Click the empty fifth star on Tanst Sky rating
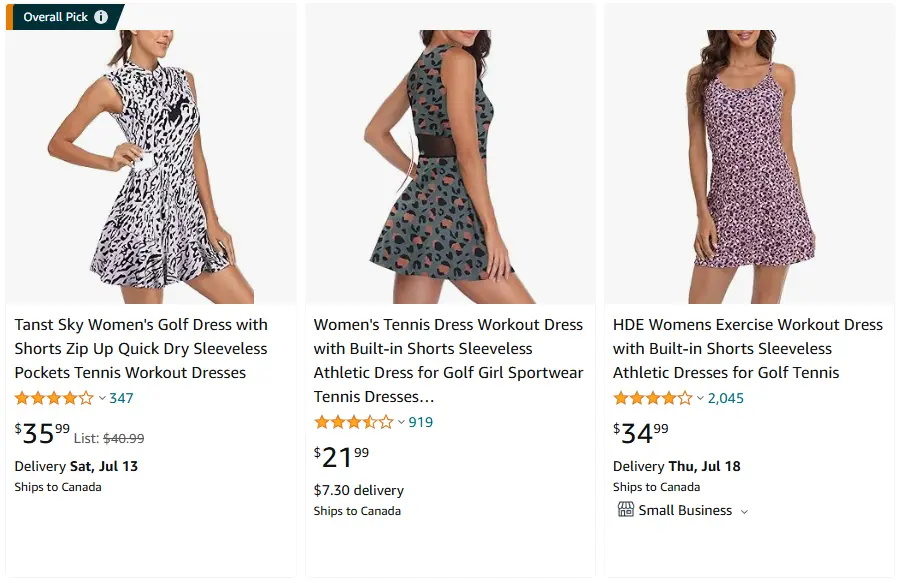 click(86, 397)
